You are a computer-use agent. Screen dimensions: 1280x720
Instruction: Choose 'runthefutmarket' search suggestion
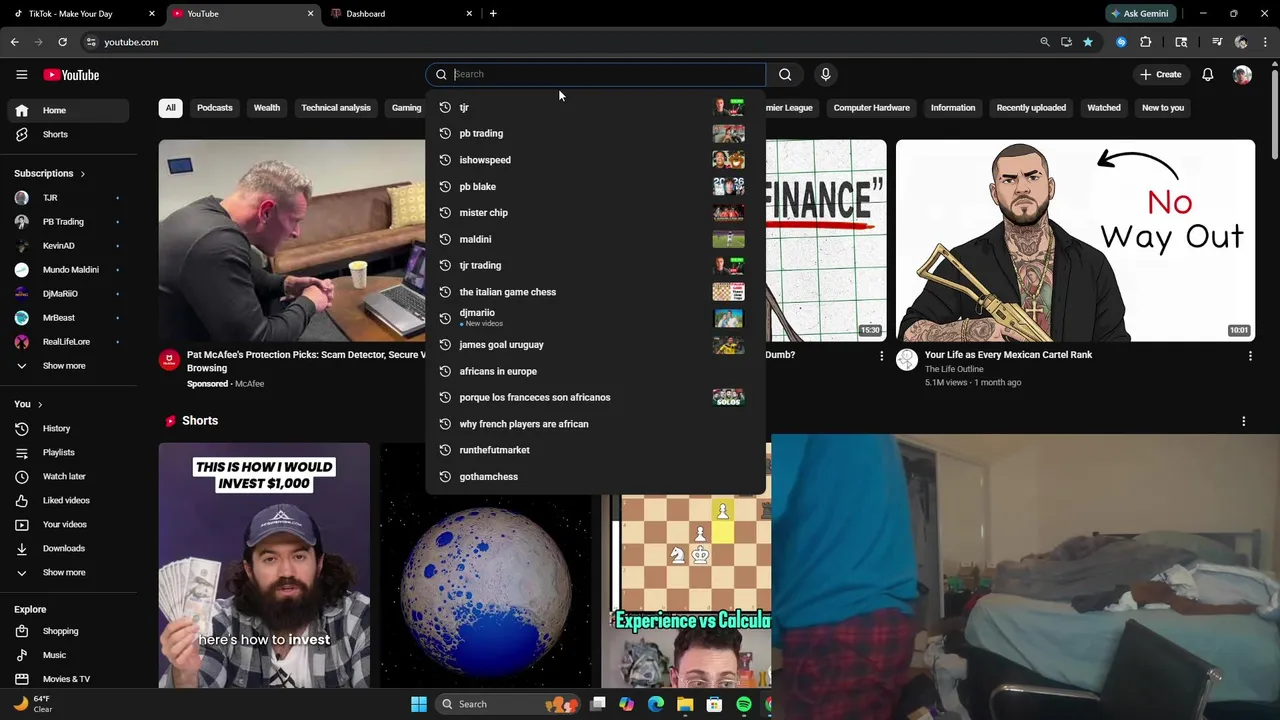coord(595,450)
